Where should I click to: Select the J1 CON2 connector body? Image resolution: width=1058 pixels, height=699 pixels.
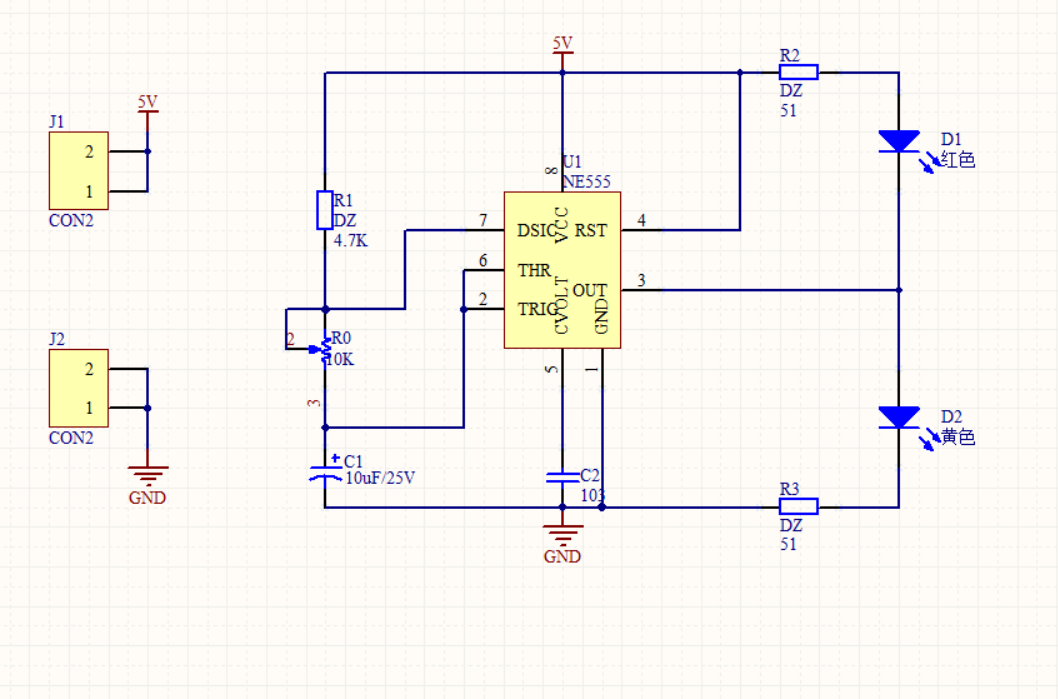[x=78, y=171]
